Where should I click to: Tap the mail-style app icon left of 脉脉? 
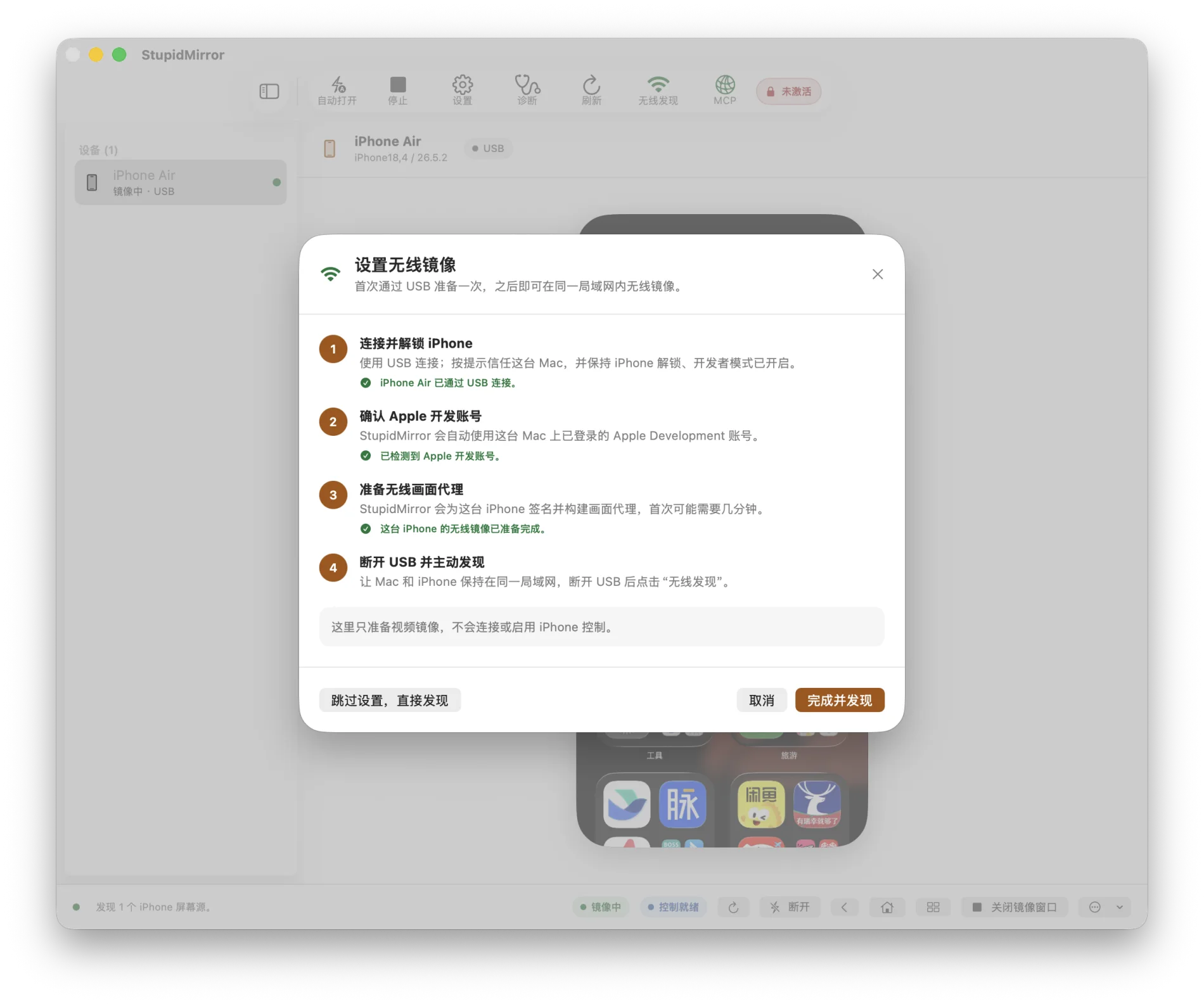[x=627, y=804]
